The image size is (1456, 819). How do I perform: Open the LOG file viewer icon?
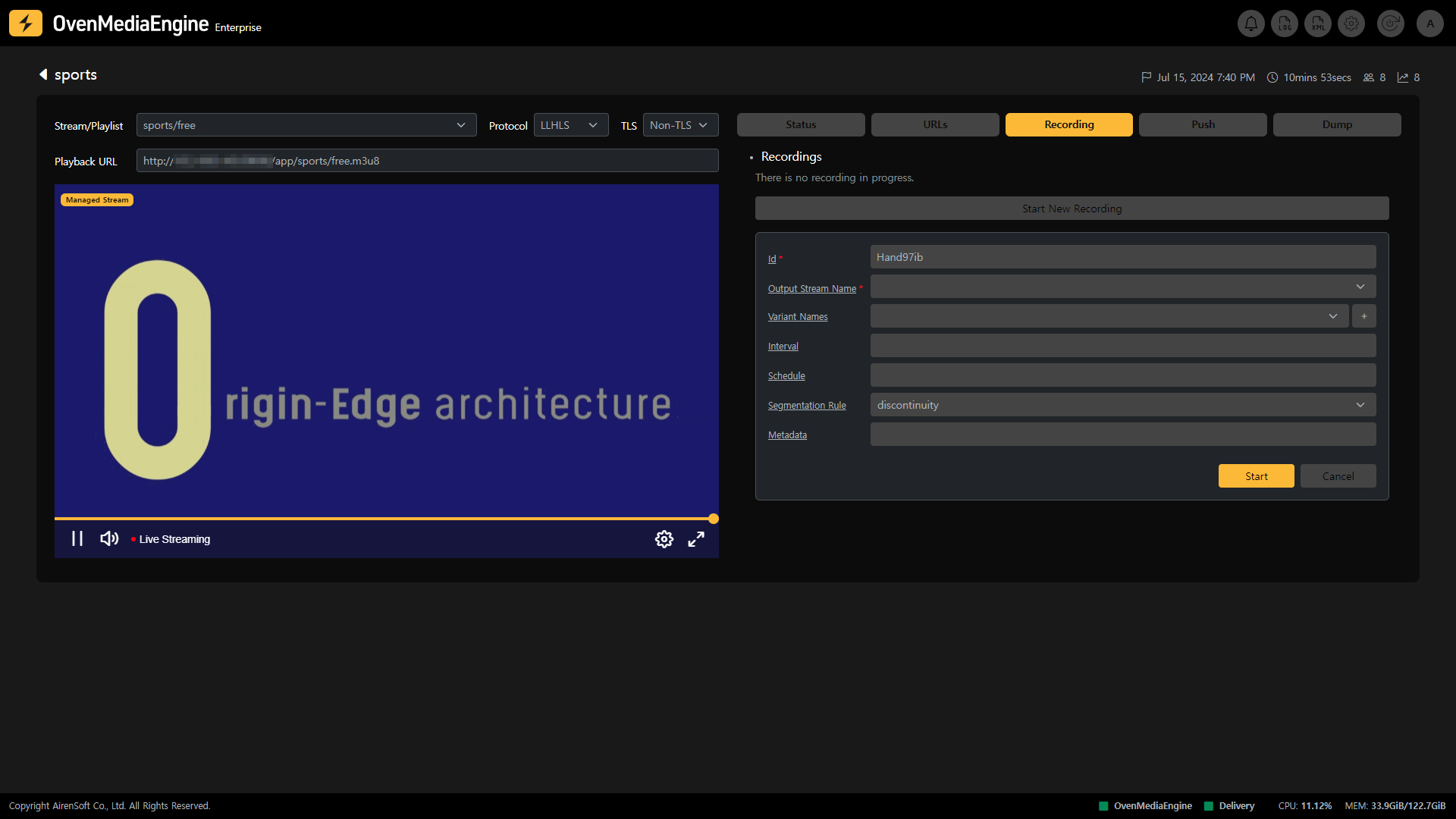point(1285,24)
